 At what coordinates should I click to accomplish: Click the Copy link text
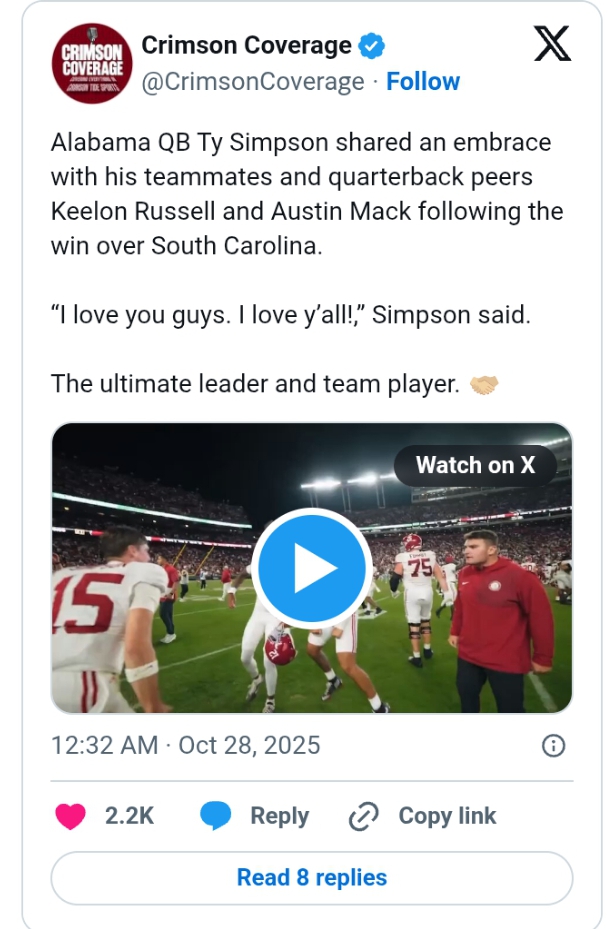pos(447,816)
